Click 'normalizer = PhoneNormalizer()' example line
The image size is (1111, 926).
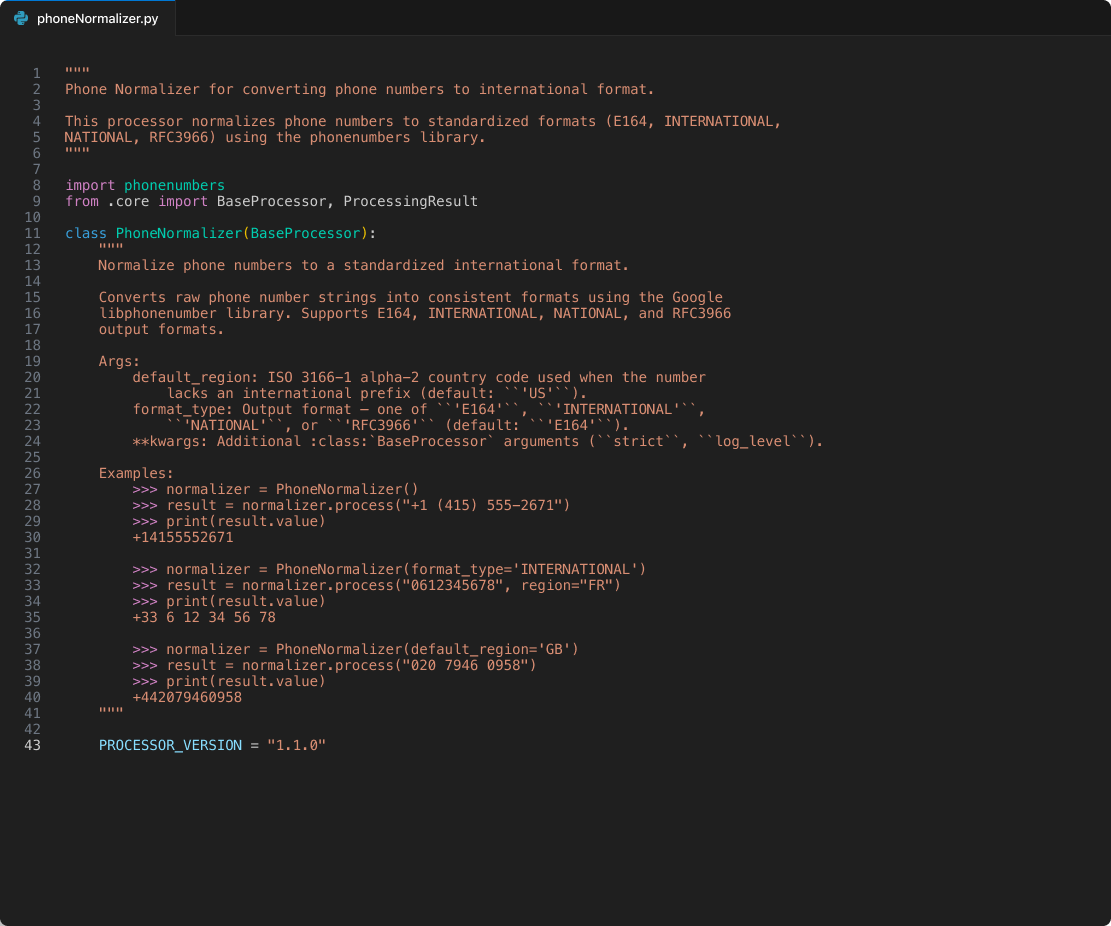pyautogui.click(x=276, y=490)
